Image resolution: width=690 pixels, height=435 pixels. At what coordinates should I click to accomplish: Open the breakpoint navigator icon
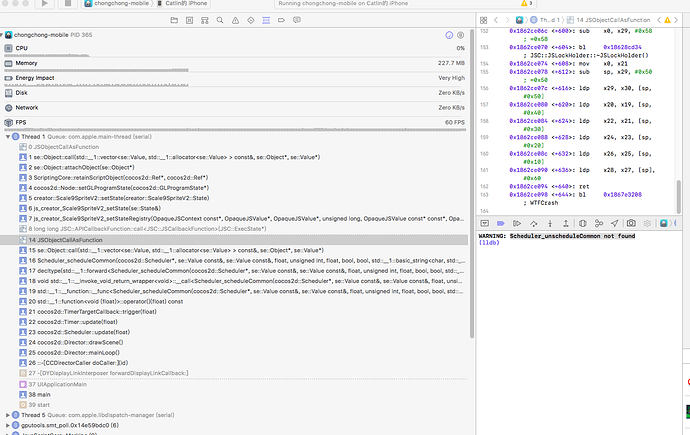[x=281, y=20]
